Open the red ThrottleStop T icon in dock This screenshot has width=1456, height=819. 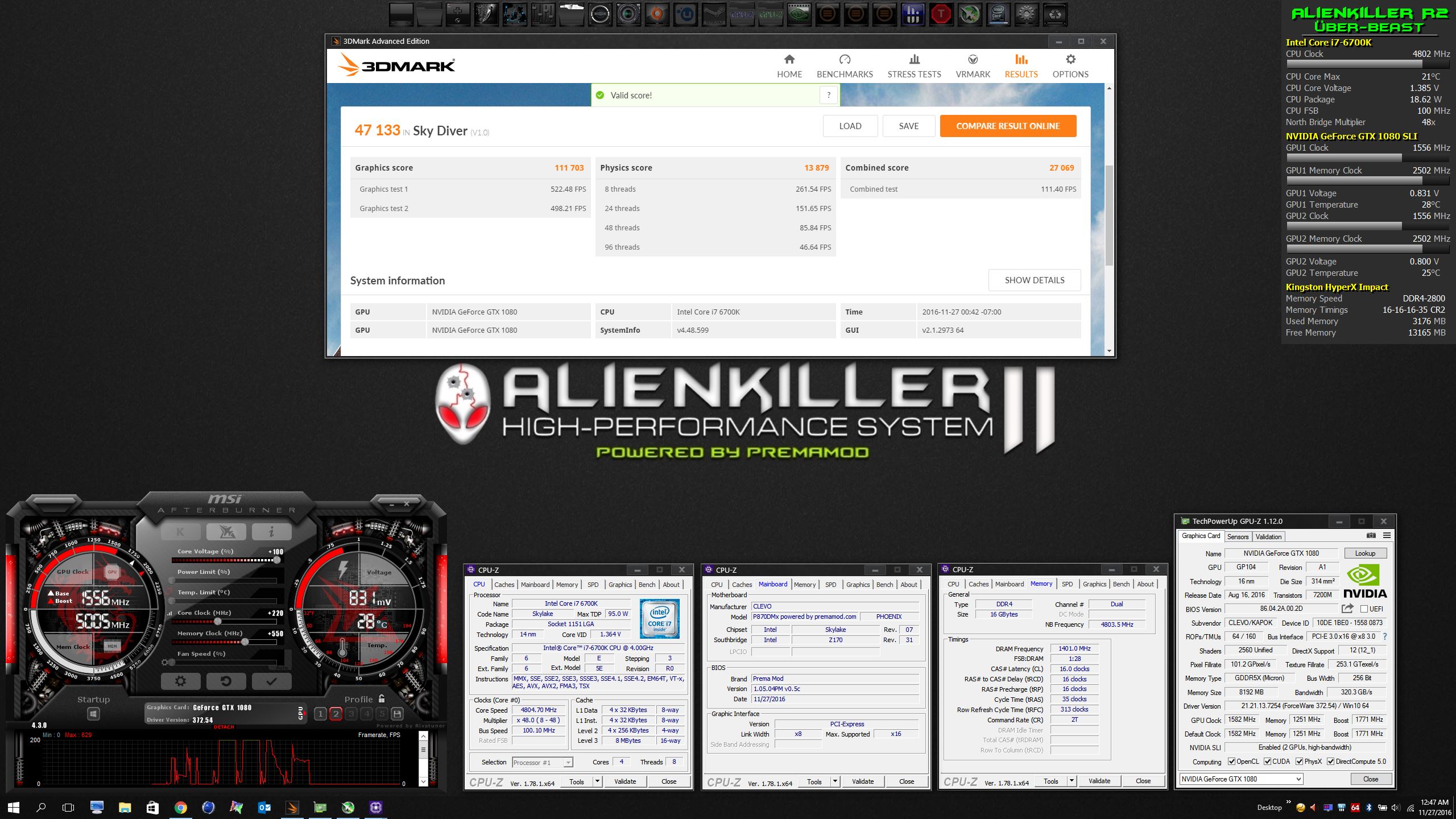[x=941, y=14]
